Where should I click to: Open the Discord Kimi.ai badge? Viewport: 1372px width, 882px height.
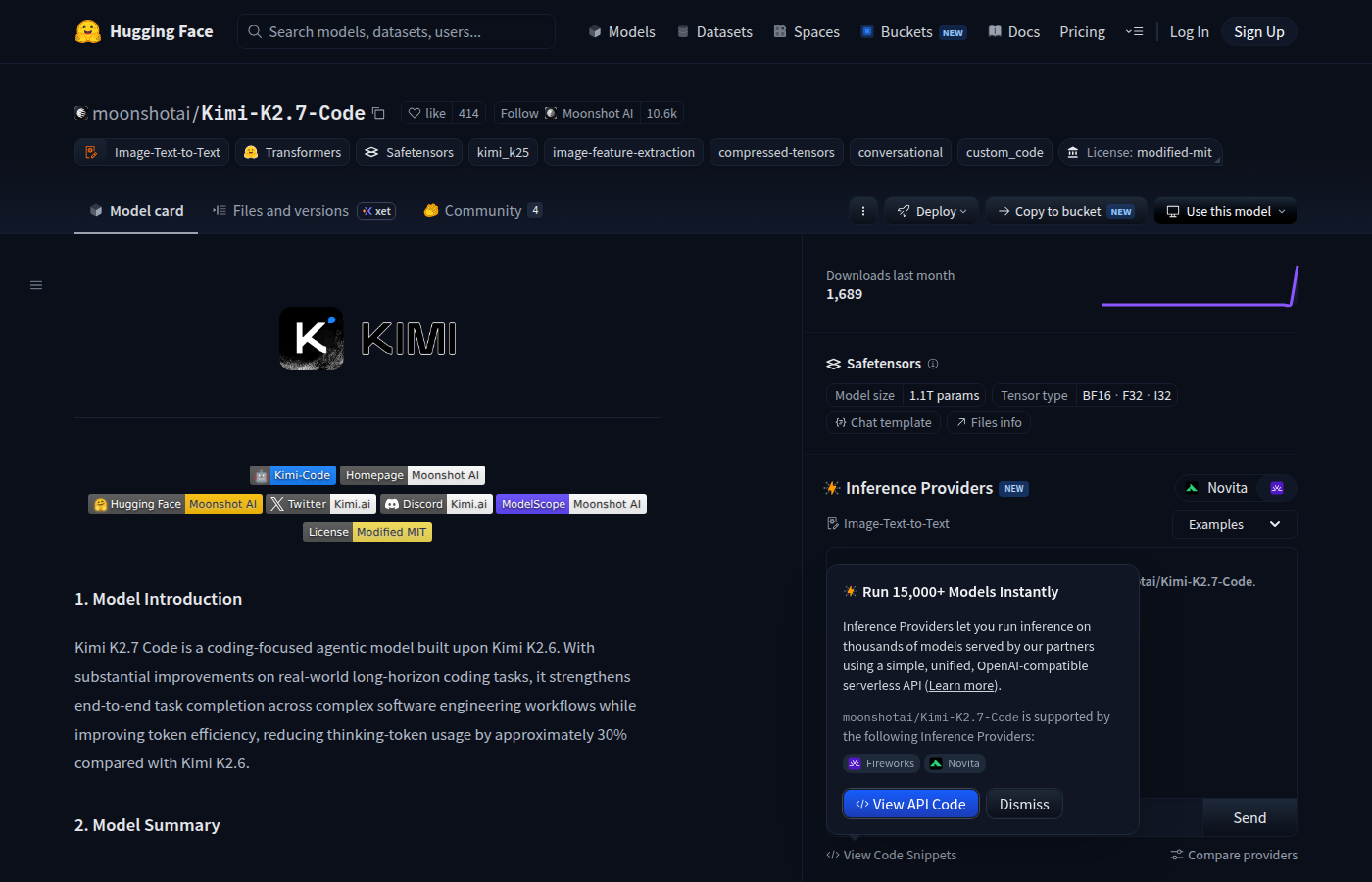tap(436, 504)
